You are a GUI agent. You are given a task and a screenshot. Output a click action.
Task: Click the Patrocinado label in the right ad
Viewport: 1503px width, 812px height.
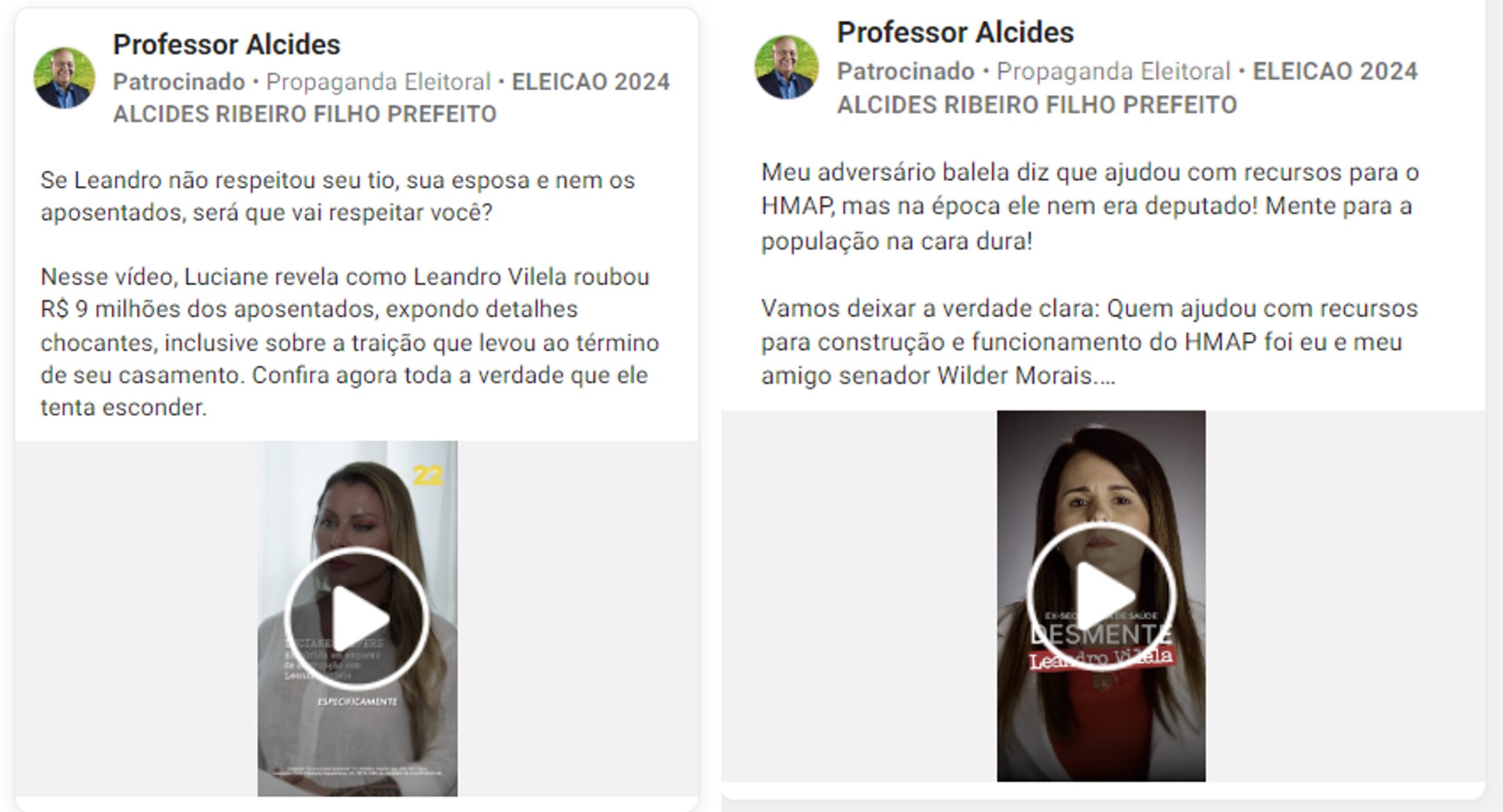(905, 72)
